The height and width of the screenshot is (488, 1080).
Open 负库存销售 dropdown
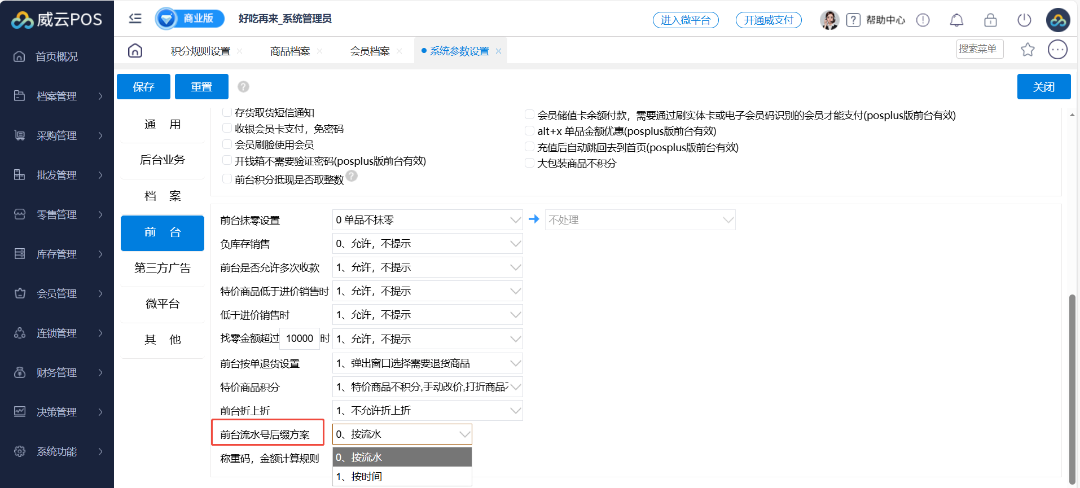[x=427, y=243]
